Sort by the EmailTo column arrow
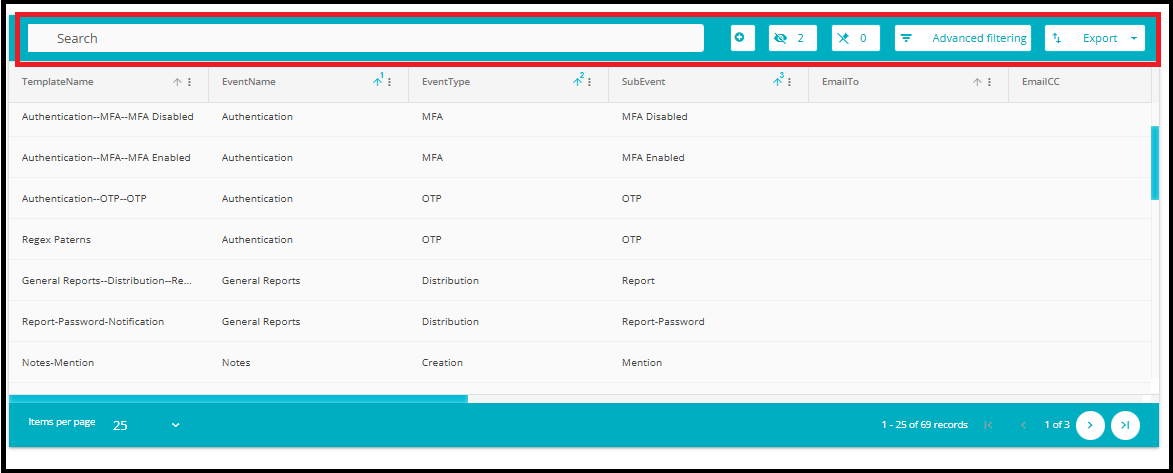The height and width of the screenshot is (473, 1173). [977, 82]
